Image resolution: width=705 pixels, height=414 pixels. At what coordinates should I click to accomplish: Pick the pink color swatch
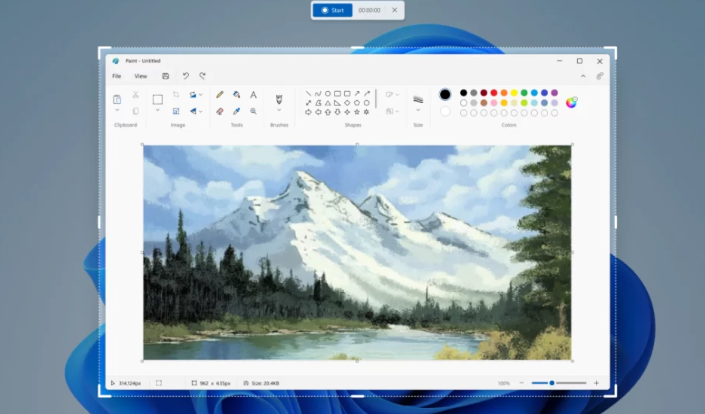[494, 103]
